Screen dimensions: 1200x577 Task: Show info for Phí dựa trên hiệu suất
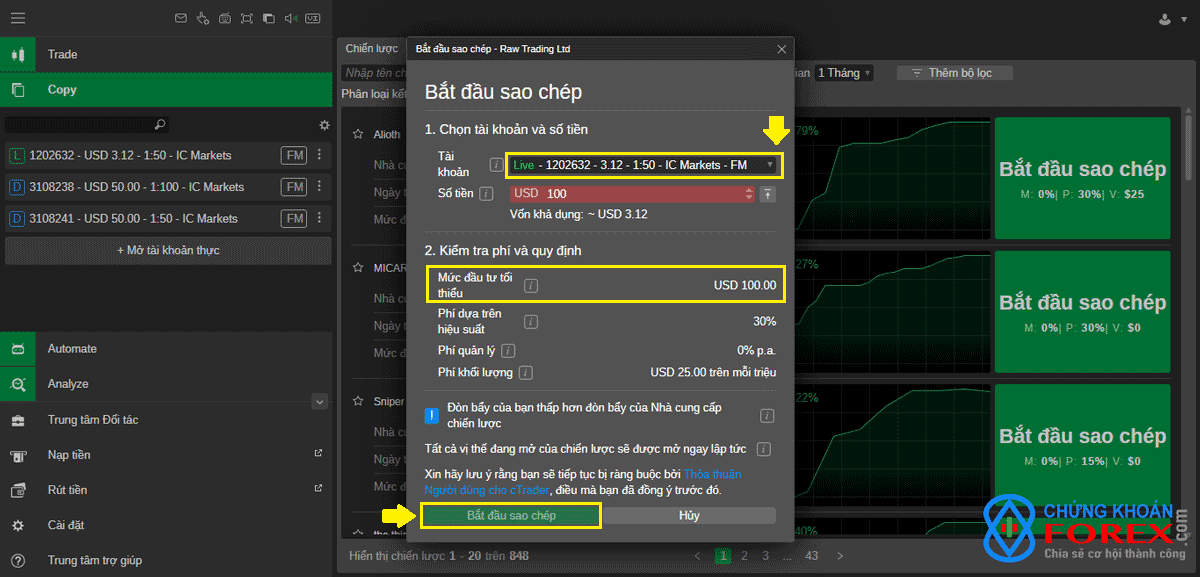tap(531, 321)
